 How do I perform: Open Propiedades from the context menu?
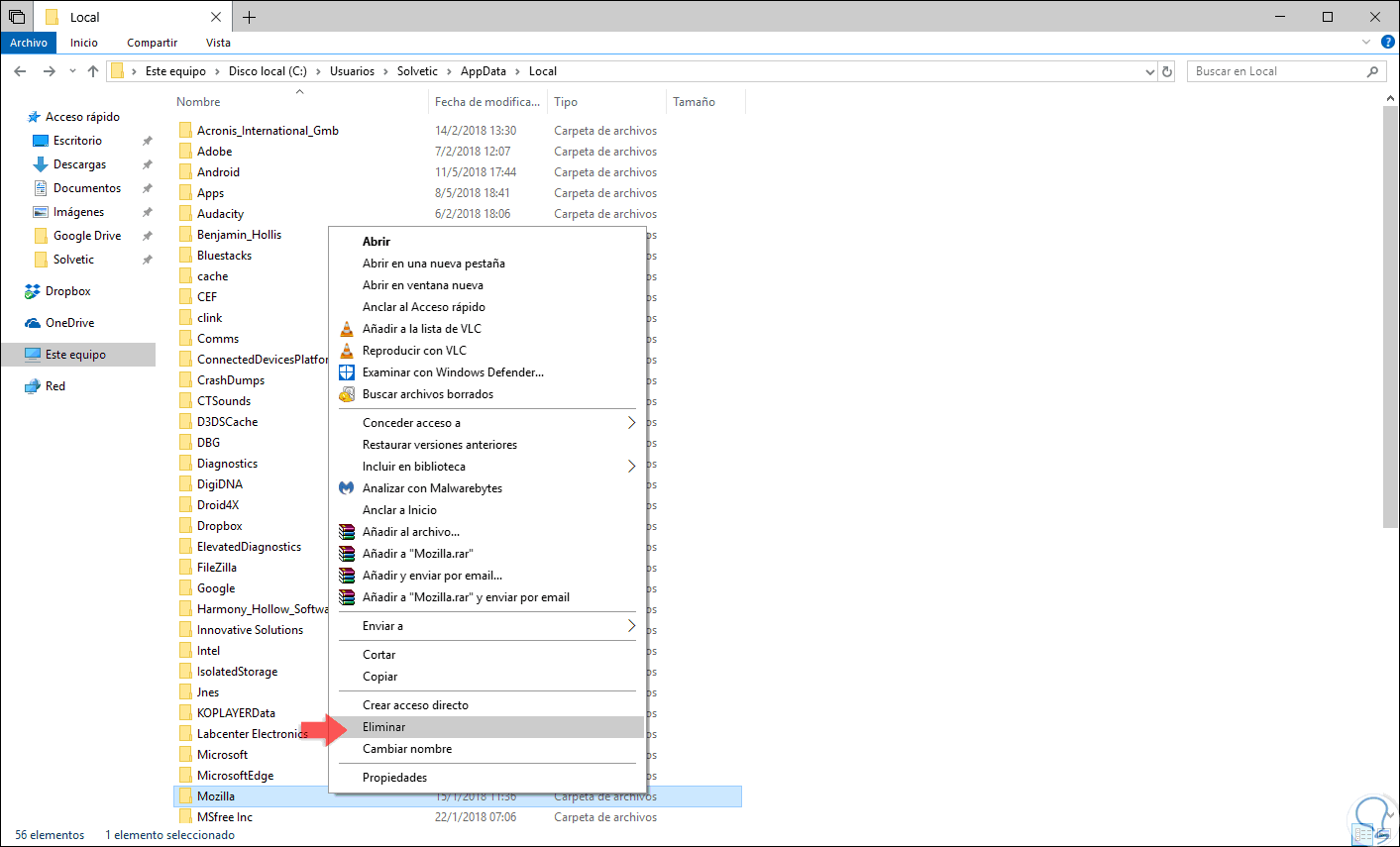click(486, 778)
